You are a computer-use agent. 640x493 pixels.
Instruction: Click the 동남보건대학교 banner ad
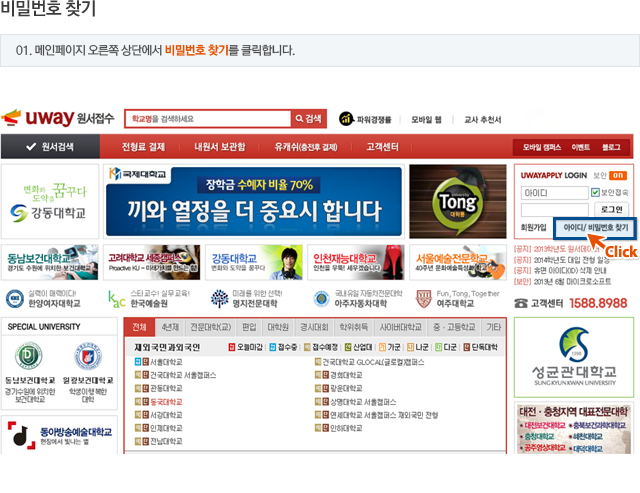pyautogui.click(x=50, y=262)
